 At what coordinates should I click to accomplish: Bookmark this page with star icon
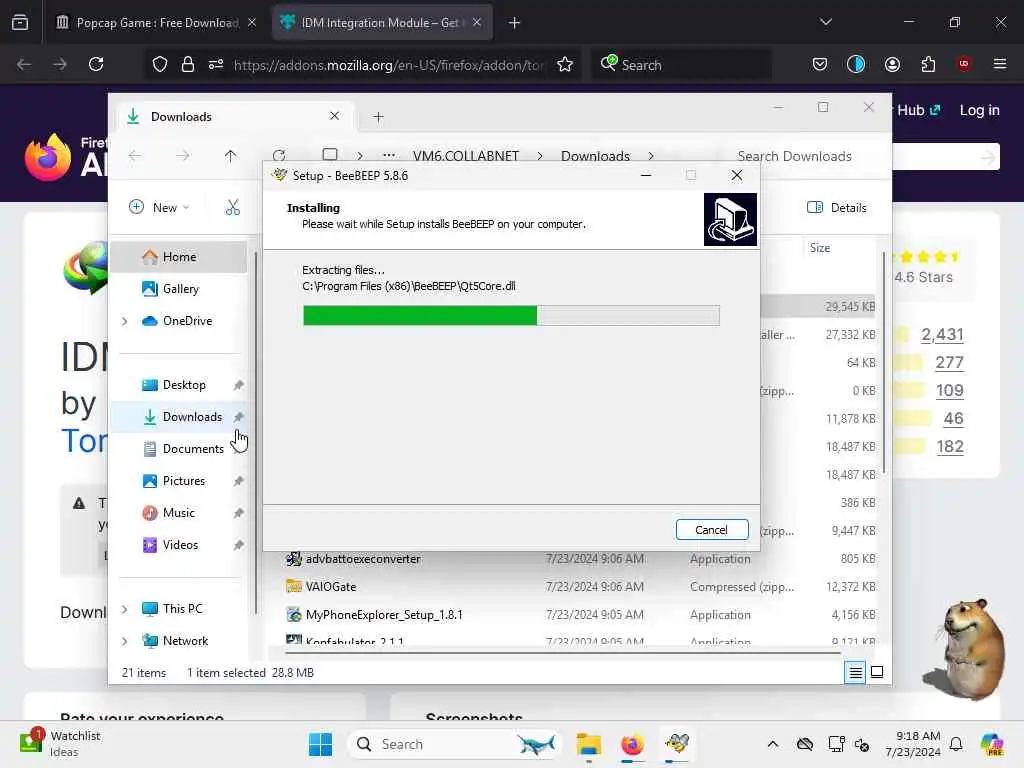coord(565,64)
